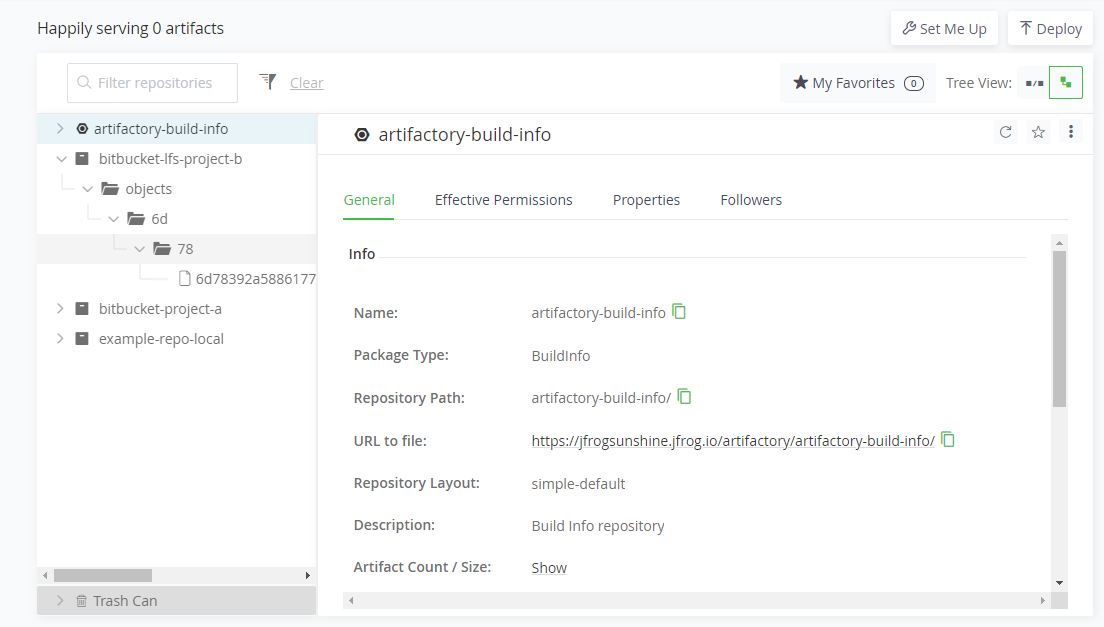Refresh the artifactory-build-info repository view

click(x=1005, y=132)
